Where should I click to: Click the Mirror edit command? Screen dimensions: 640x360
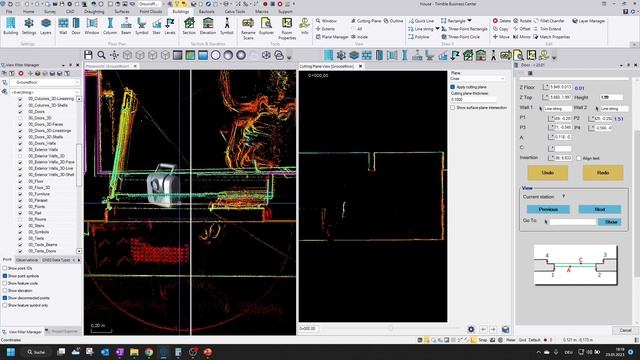click(x=522, y=37)
